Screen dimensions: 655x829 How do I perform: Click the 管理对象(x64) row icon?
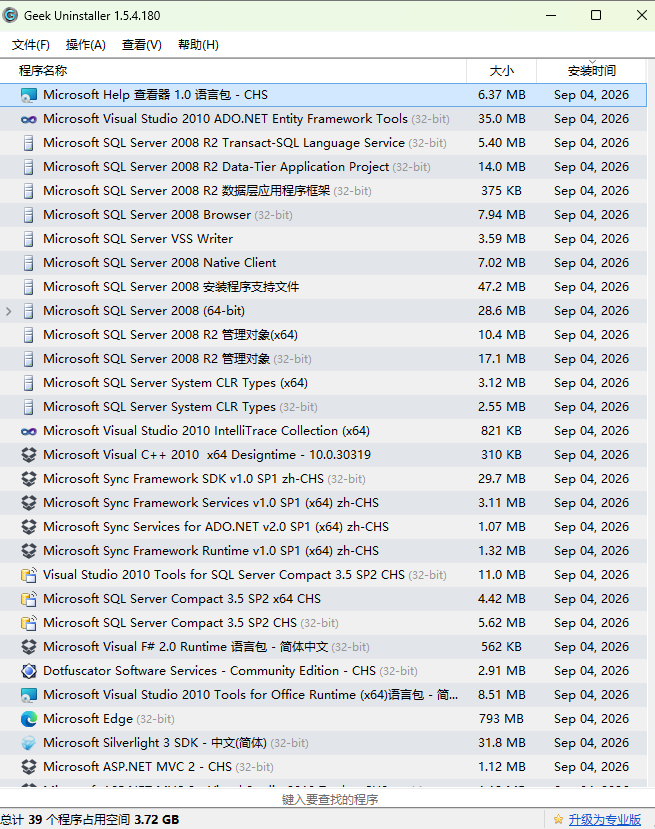pos(29,335)
